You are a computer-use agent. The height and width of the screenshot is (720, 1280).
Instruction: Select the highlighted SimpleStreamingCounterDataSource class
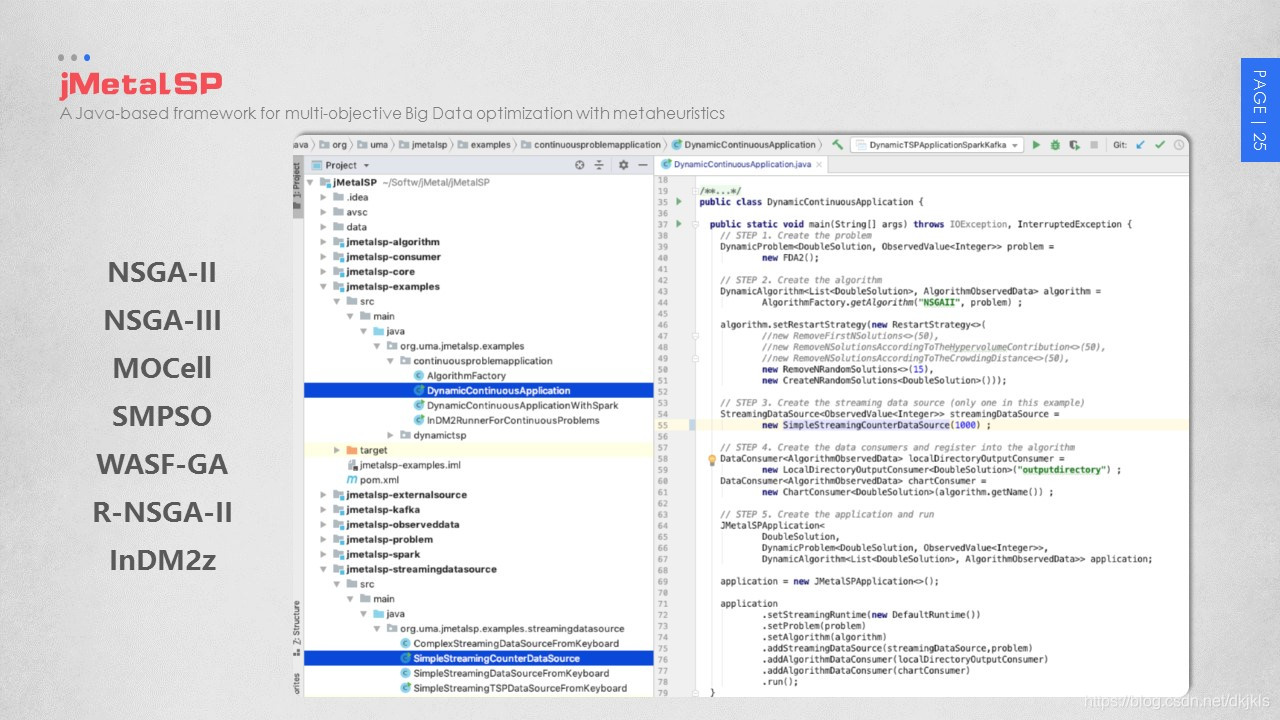478,658
